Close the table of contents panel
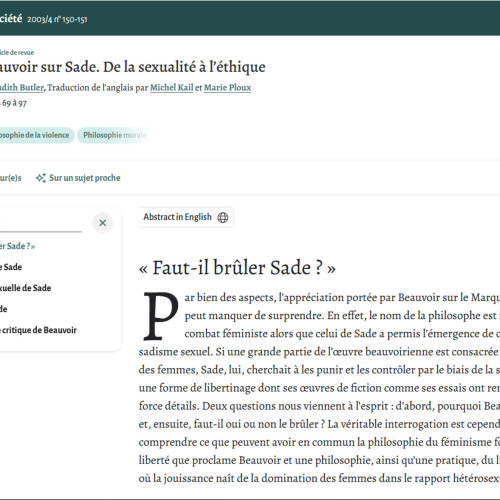 point(103,223)
